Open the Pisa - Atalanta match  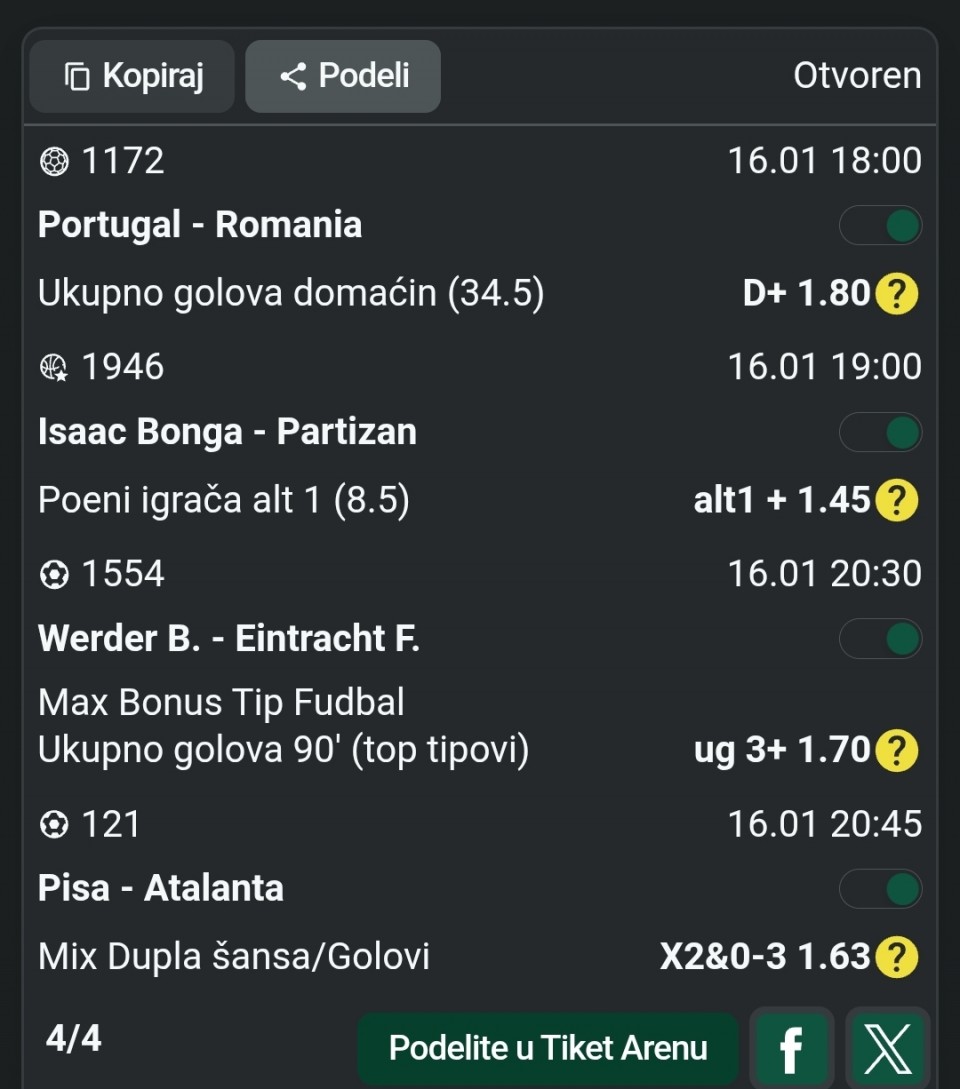tap(161, 888)
